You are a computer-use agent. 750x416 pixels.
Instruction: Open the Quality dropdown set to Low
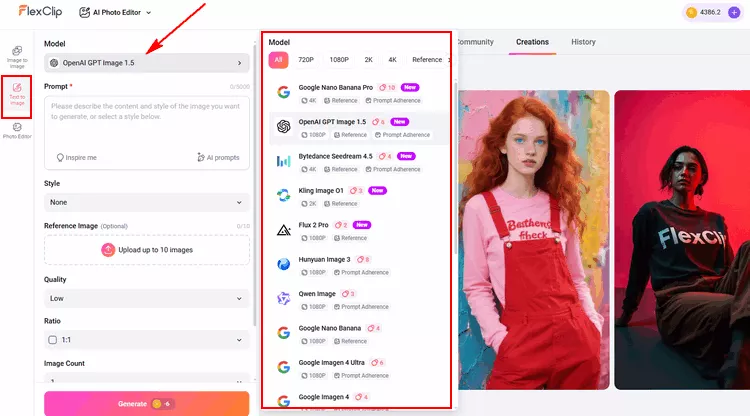[146, 298]
